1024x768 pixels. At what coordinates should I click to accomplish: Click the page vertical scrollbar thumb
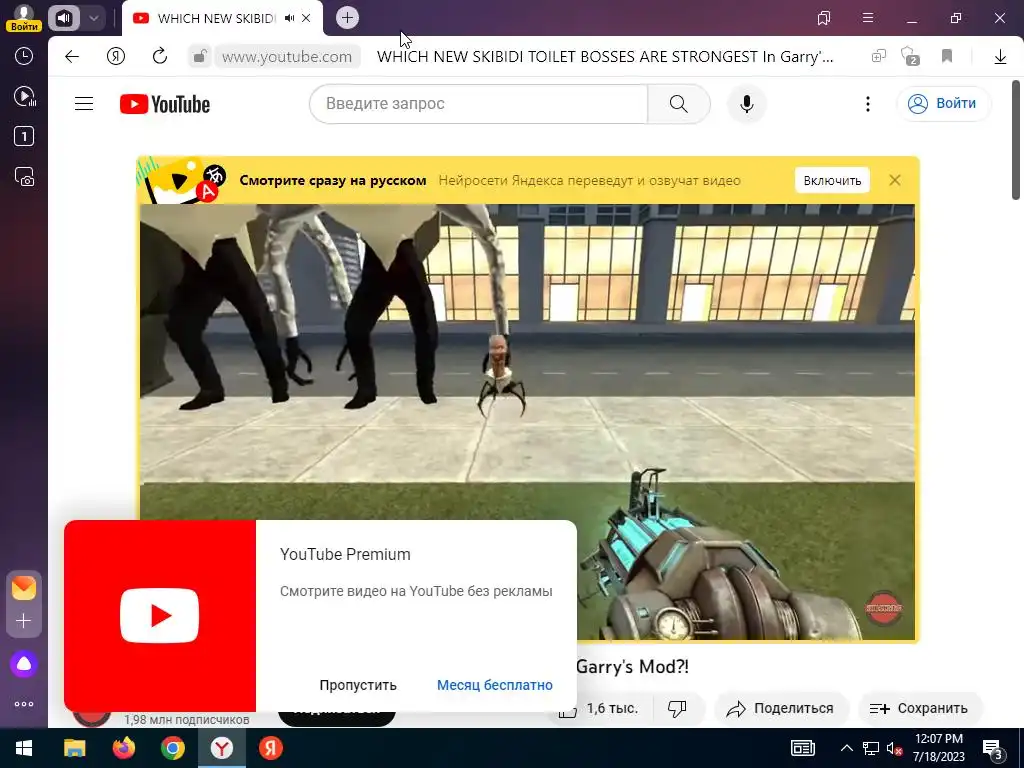click(1016, 140)
